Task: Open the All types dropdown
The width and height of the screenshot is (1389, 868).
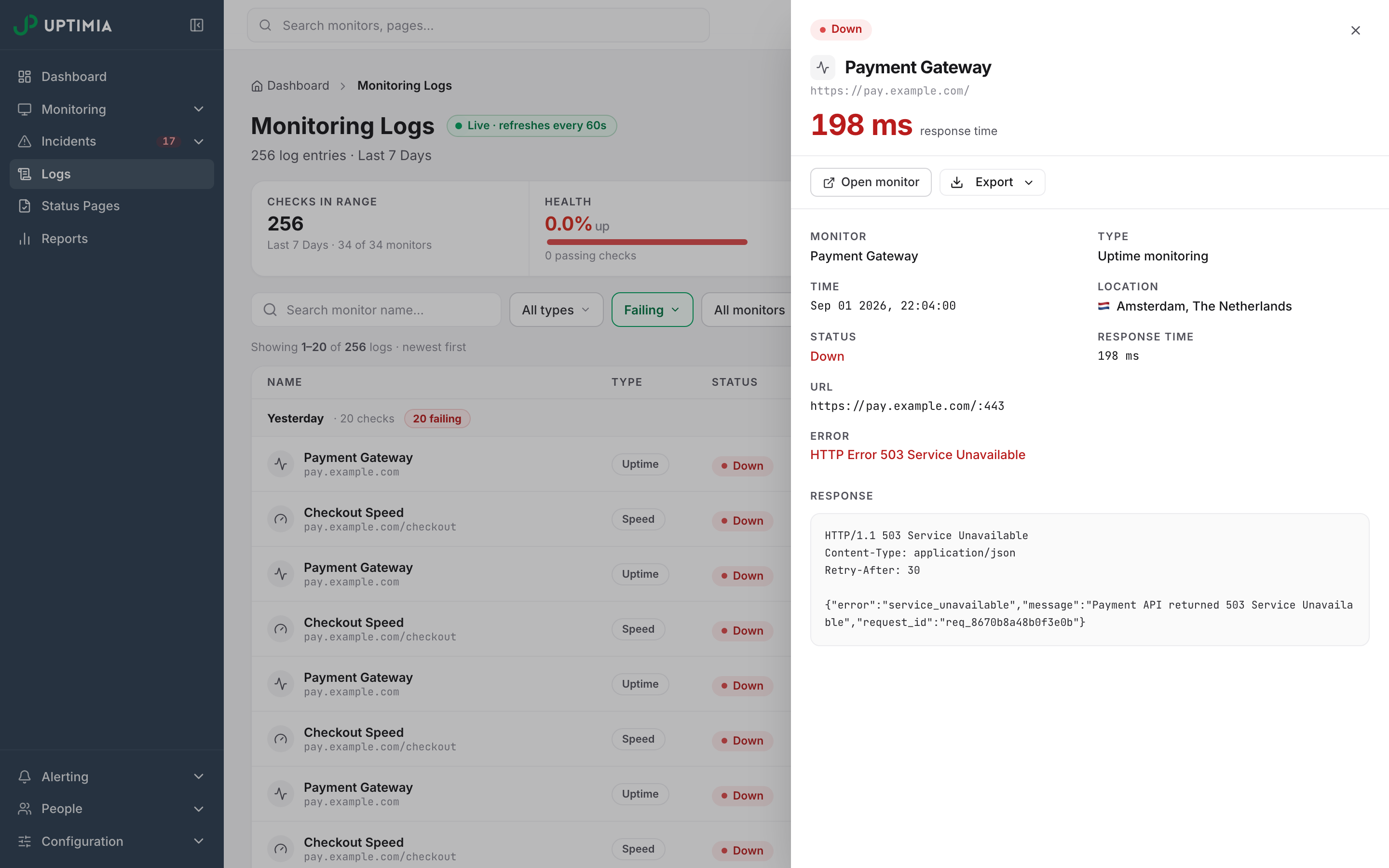Action: coord(556,310)
